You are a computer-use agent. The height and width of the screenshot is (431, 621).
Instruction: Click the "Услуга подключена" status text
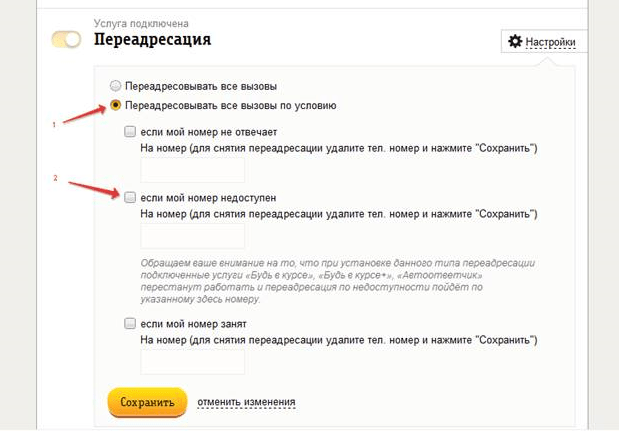click(x=140, y=22)
